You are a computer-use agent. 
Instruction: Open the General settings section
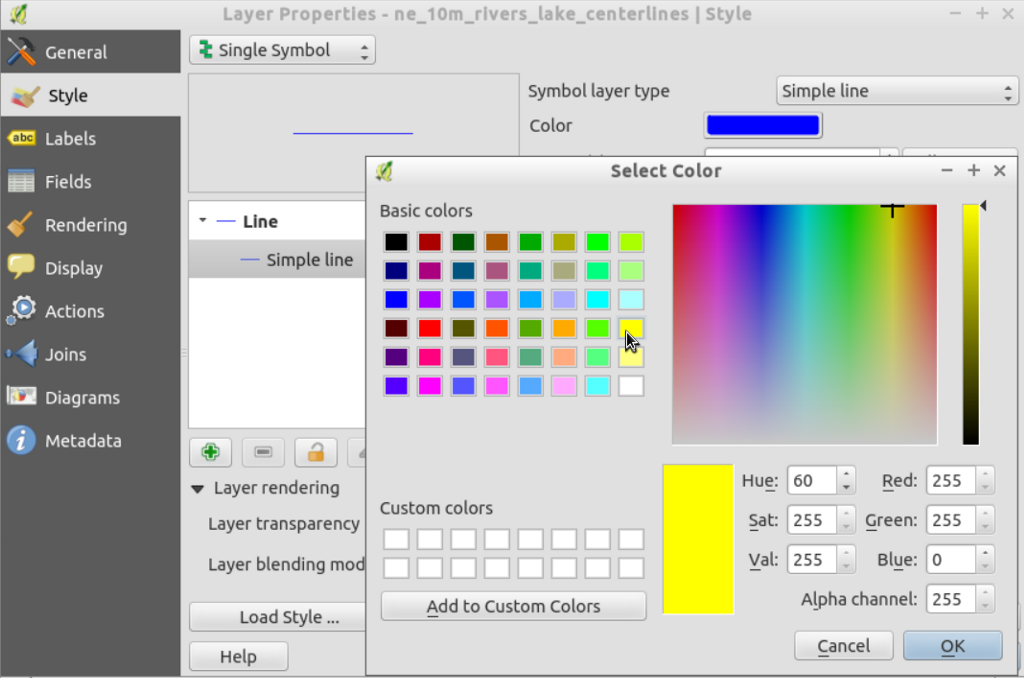click(75, 52)
